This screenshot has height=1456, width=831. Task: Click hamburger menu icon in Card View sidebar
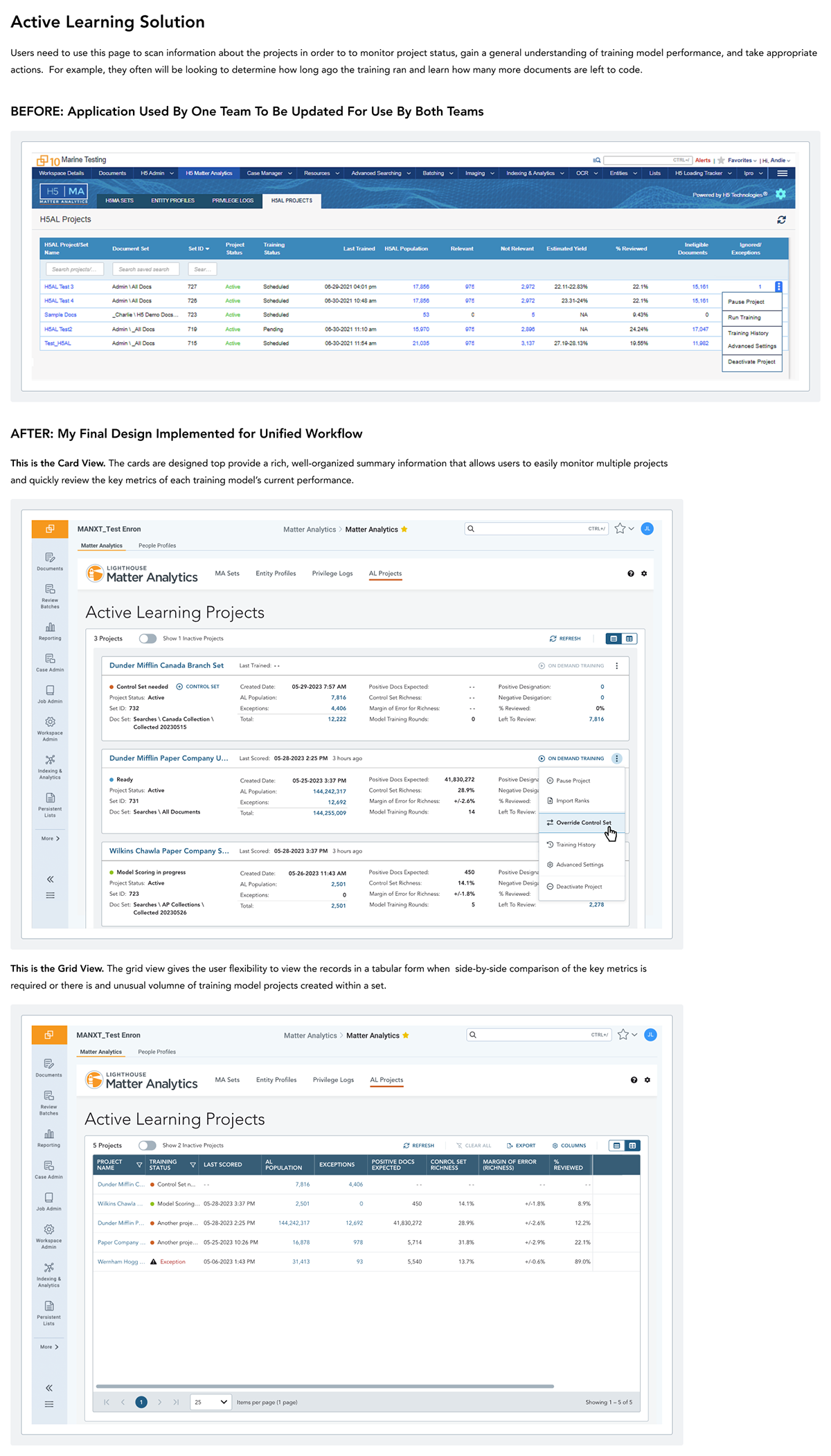[x=50, y=895]
